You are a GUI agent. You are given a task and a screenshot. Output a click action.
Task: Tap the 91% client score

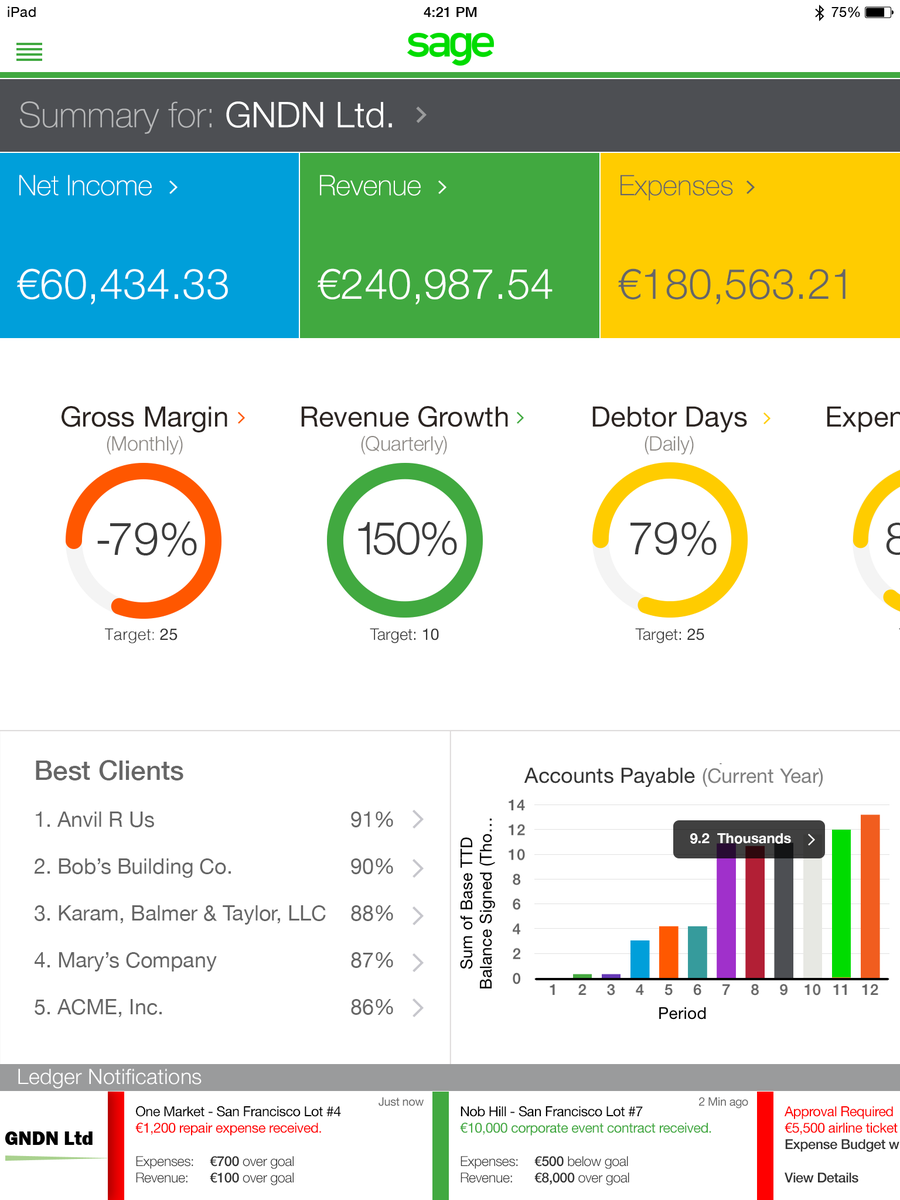tap(371, 820)
